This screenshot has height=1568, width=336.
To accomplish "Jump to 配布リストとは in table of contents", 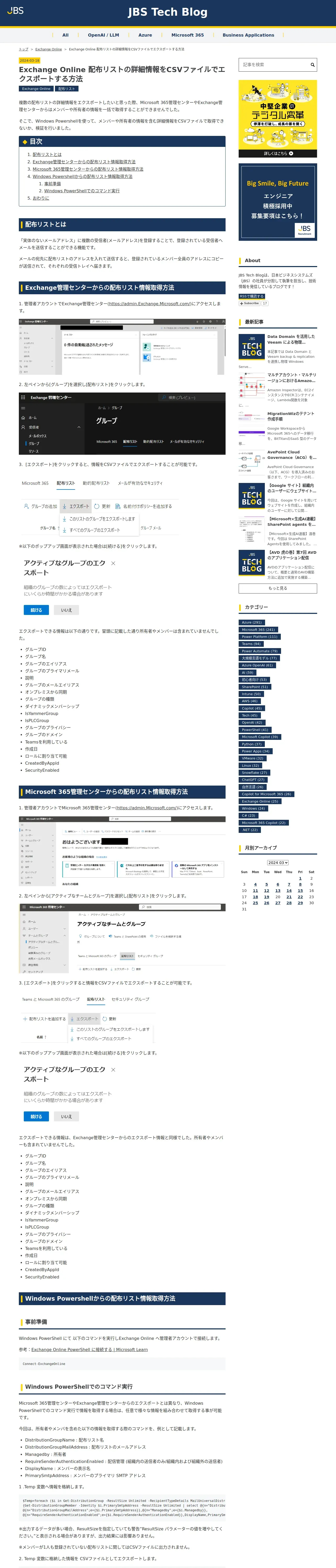I will 47,155.
